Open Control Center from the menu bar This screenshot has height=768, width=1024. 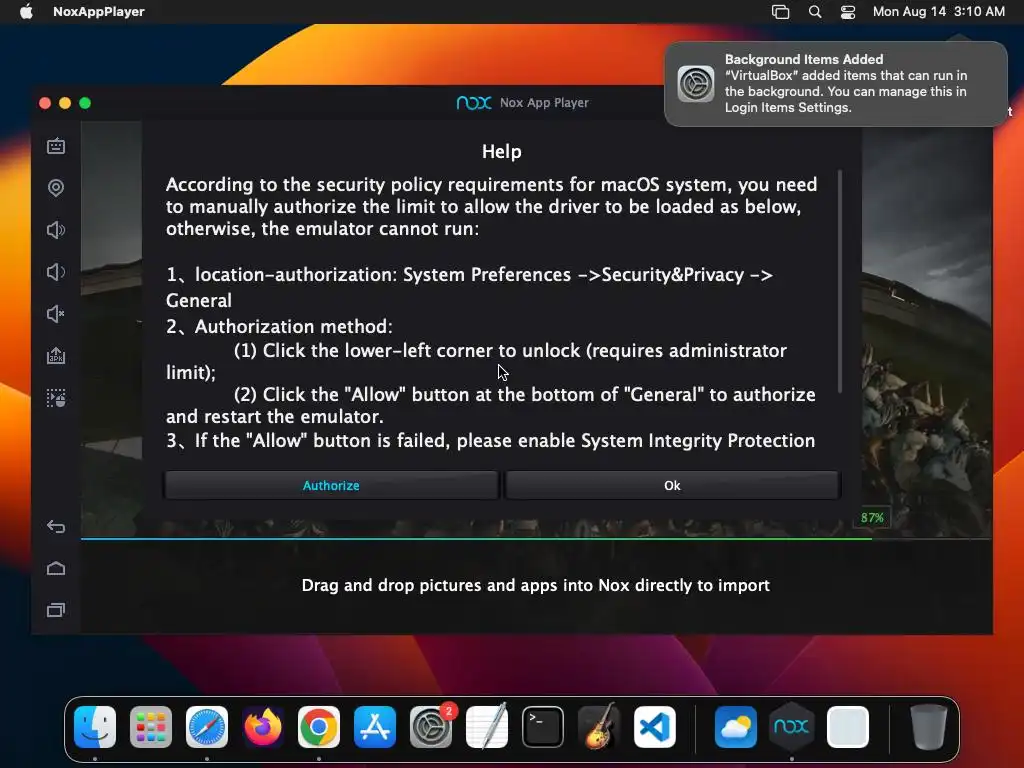click(848, 11)
